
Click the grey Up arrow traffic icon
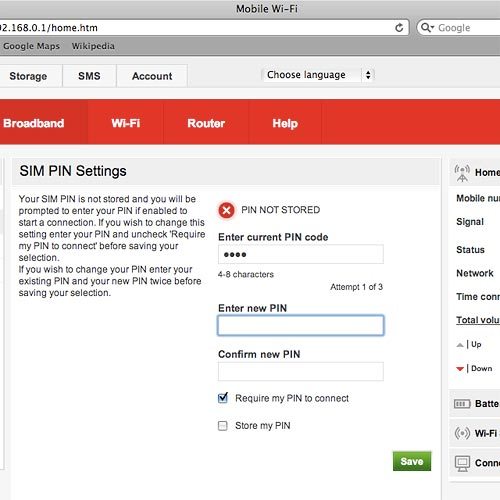point(460,345)
